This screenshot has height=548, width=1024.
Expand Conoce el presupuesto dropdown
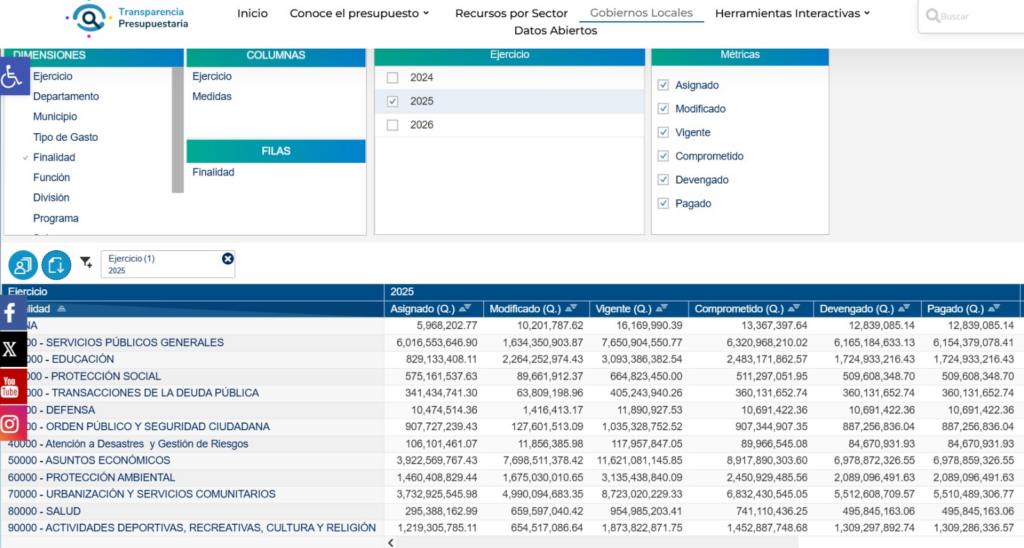point(359,13)
